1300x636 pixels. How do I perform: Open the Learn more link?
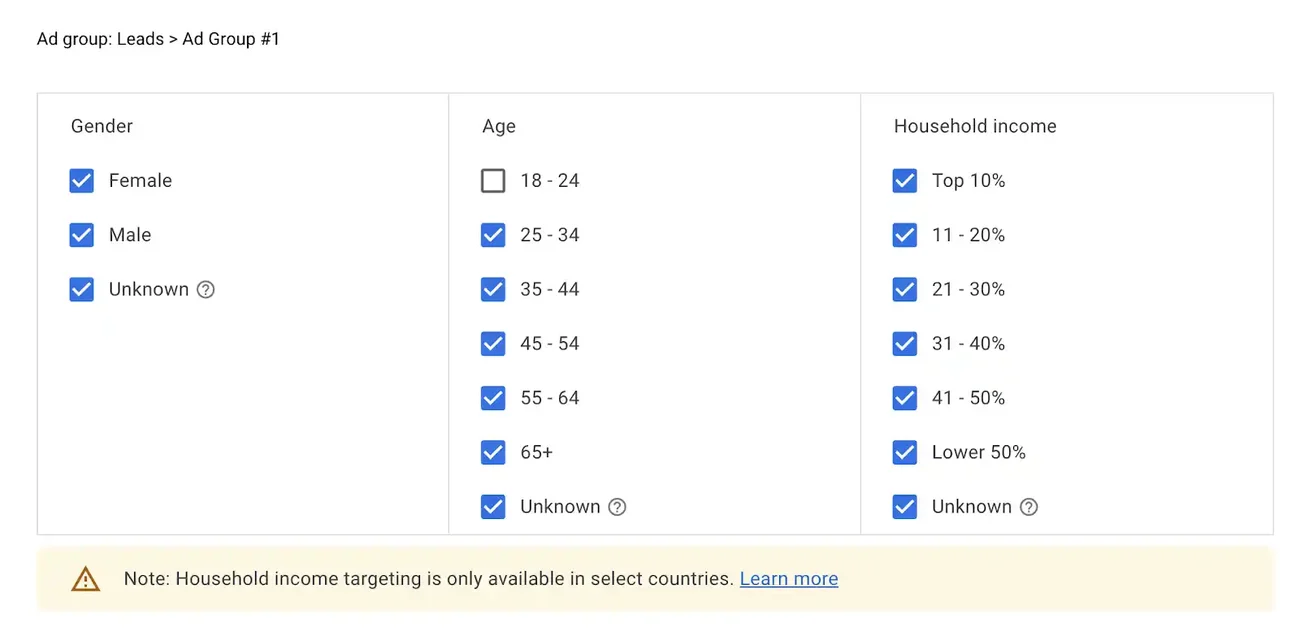pos(788,579)
